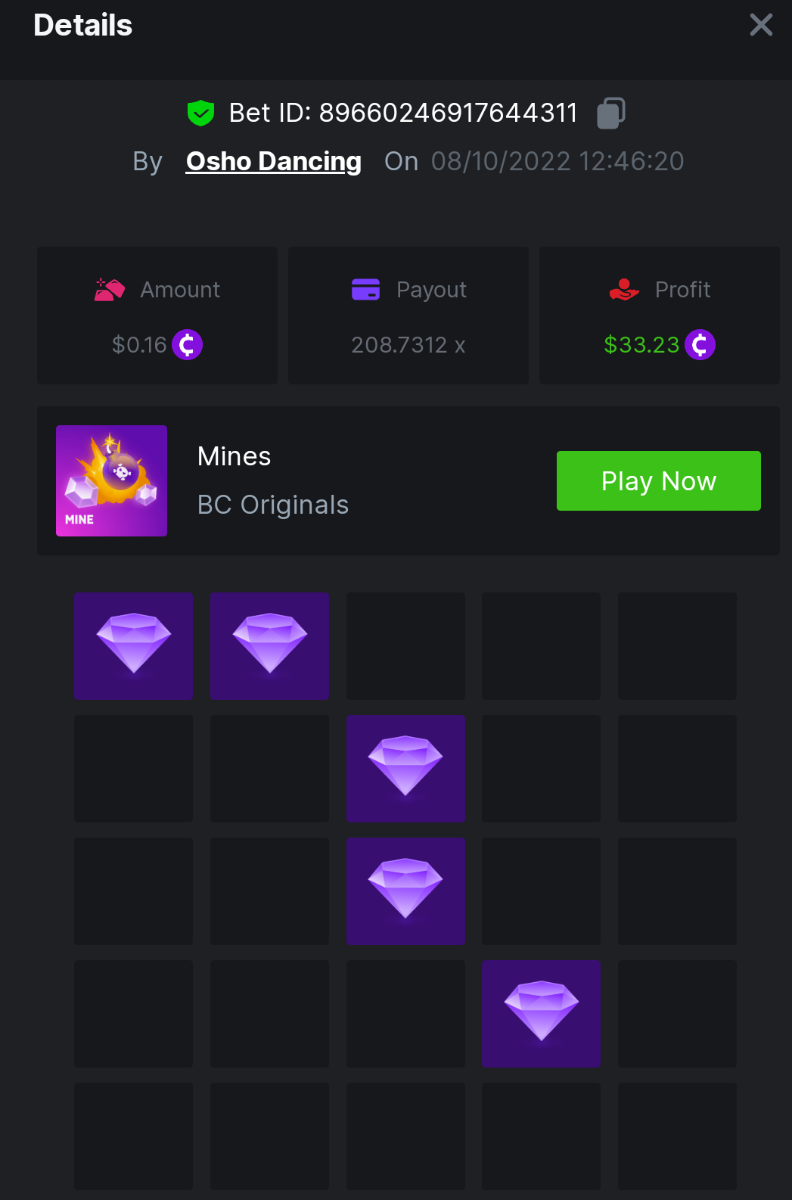Viewport: 792px width, 1200px height.
Task: Close the Details dialog
Action: pyautogui.click(x=761, y=25)
